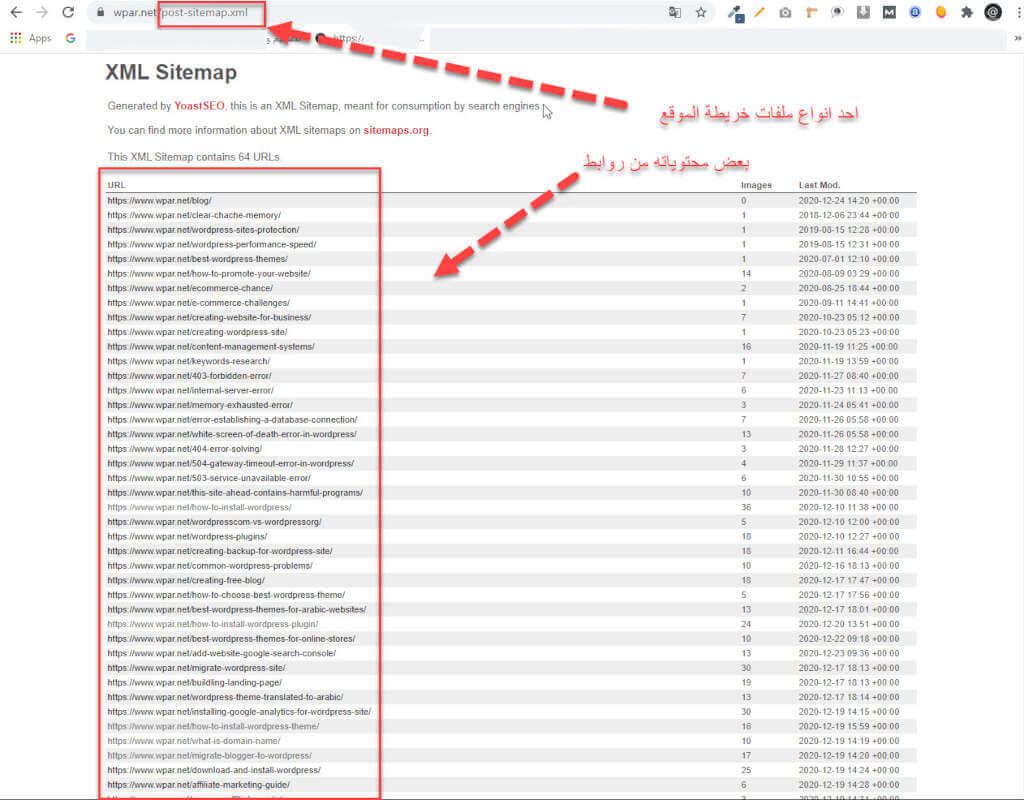
Task: Open the wordpress-performance-speed link
Action: click(x=212, y=244)
